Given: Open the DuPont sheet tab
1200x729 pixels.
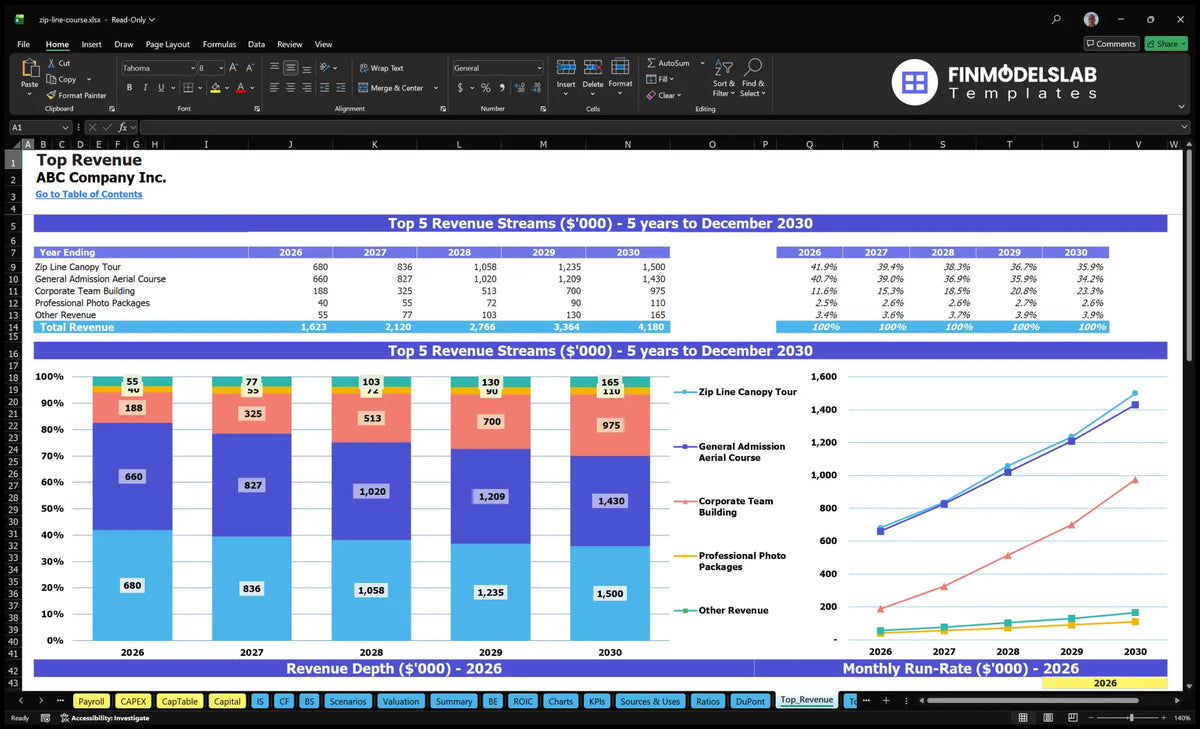Looking at the screenshot, I should pyautogui.click(x=750, y=701).
